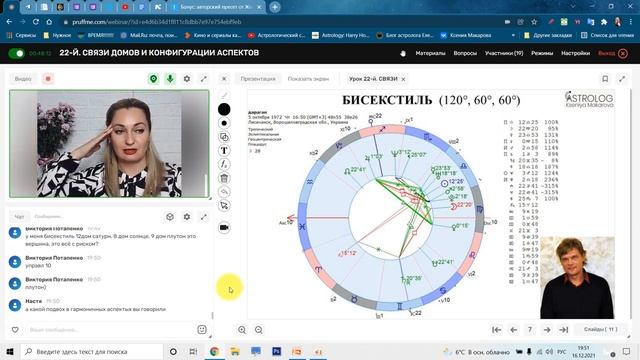Expand the video panel to fullscreen
This screenshot has width=640, height=360.
tap(203, 79)
